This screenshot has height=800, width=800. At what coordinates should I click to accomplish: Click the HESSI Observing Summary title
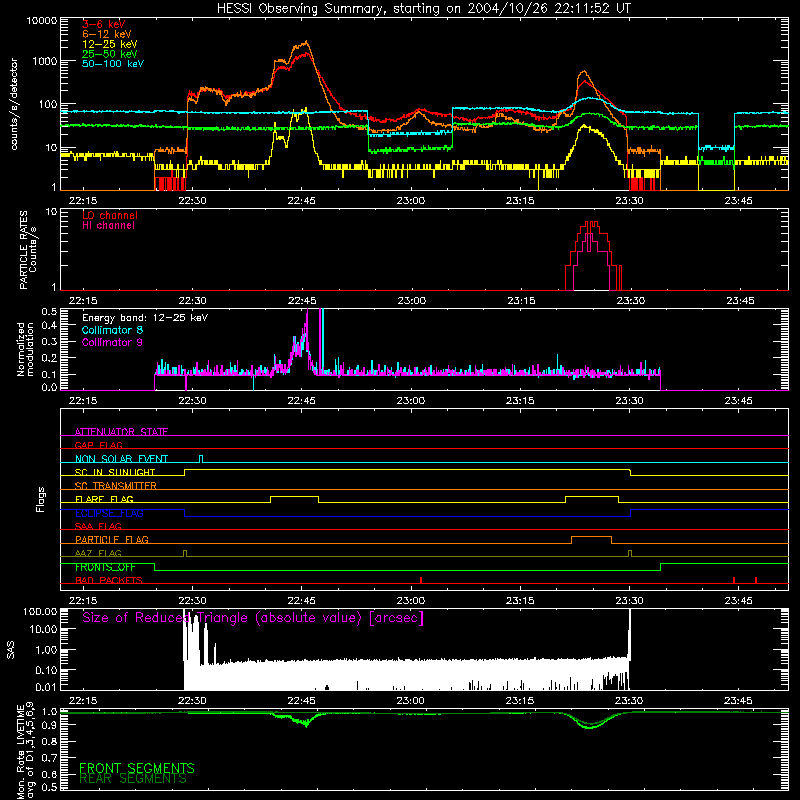pos(423,9)
